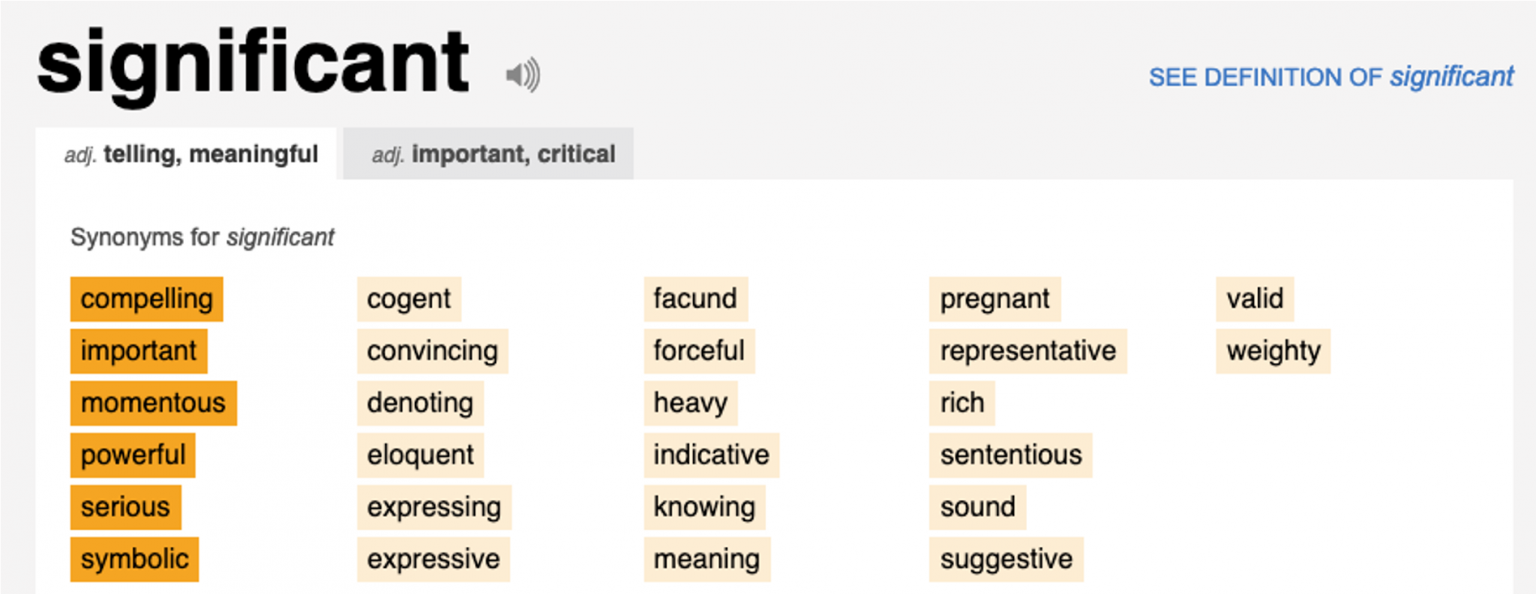Screen dimensions: 1536x594
Task: Open the synonym 'cogent'
Action: [x=409, y=299]
